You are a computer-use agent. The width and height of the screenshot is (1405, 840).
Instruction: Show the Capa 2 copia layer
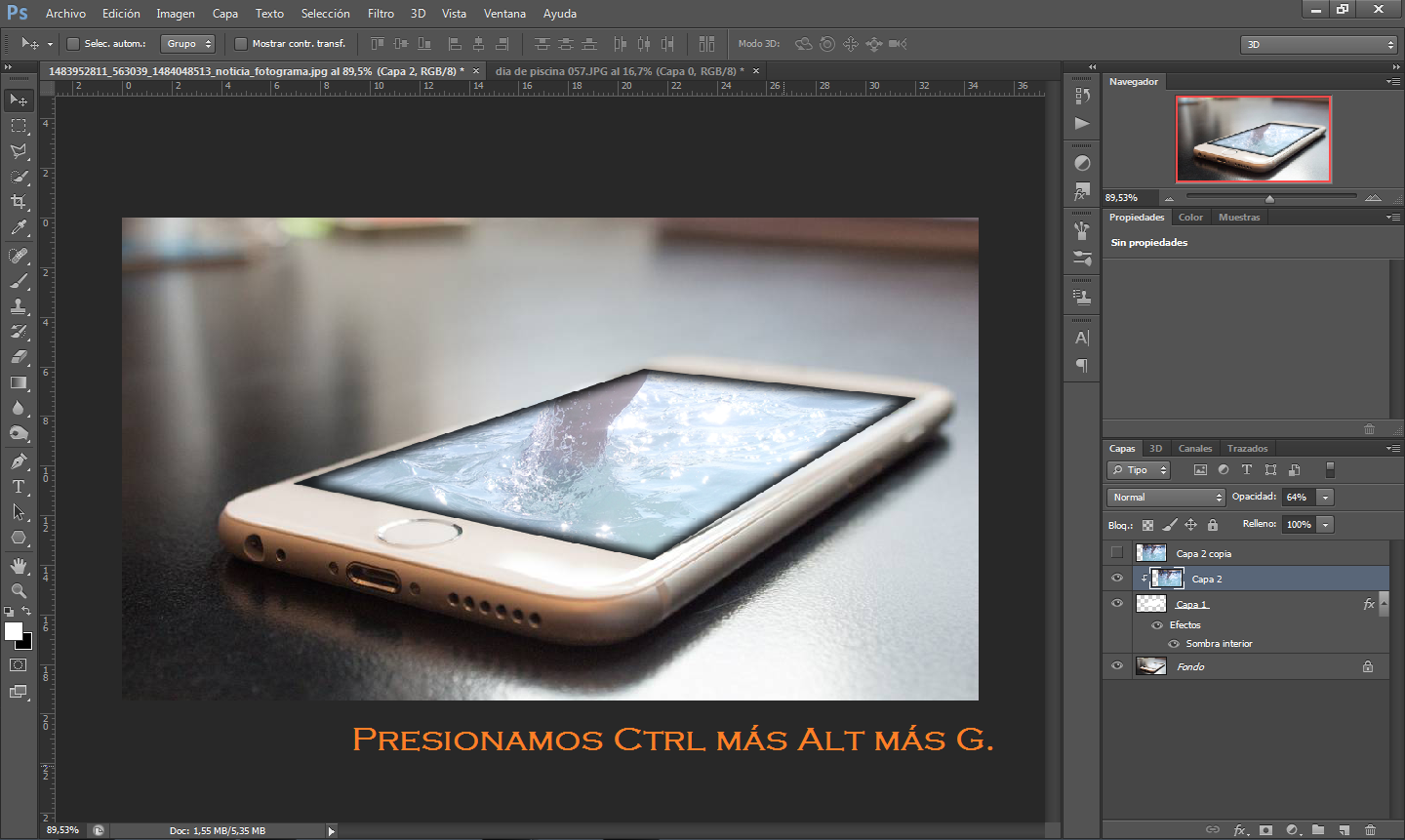[1117, 553]
